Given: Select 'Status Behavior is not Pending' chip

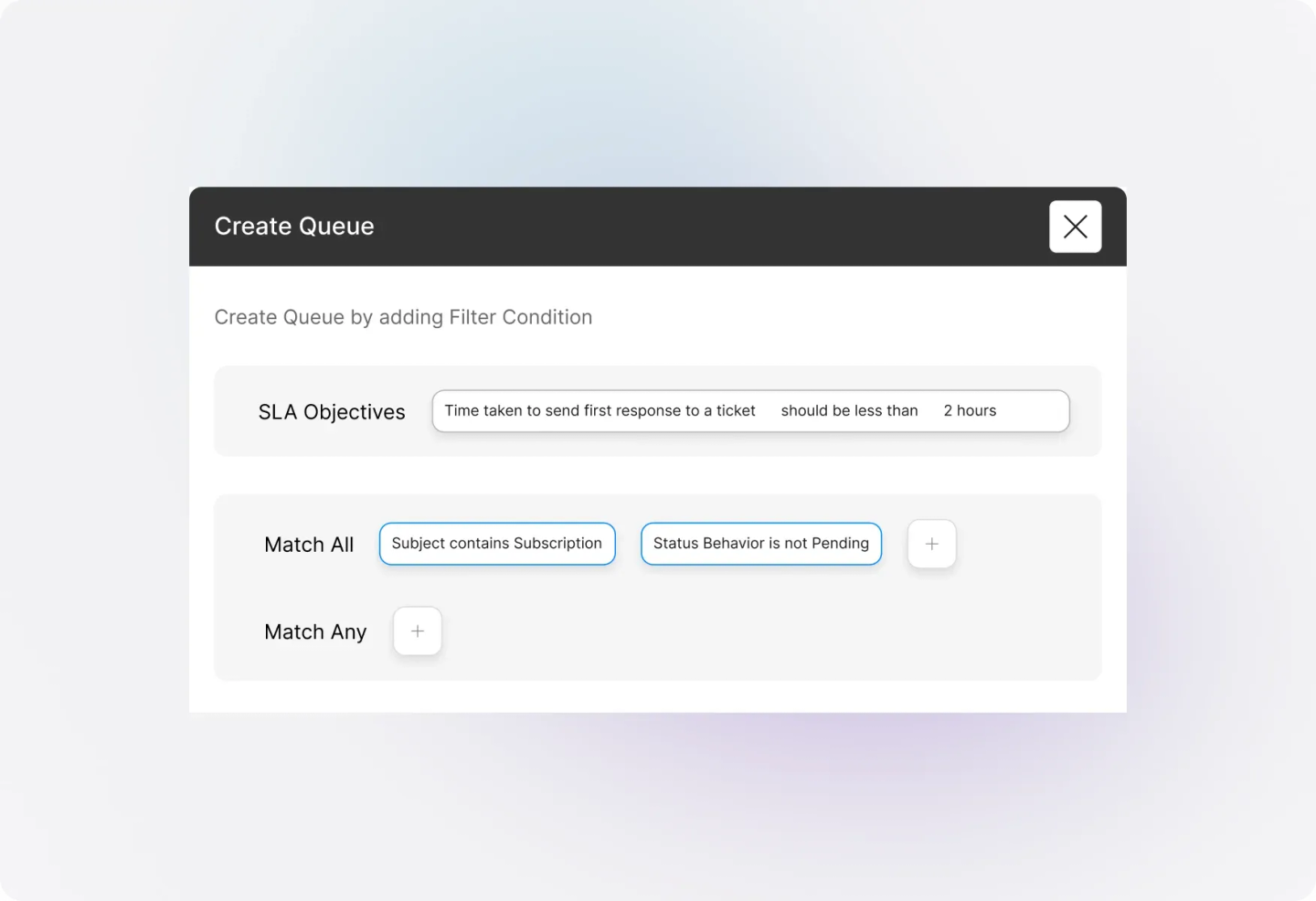Looking at the screenshot, I should 761,544.
